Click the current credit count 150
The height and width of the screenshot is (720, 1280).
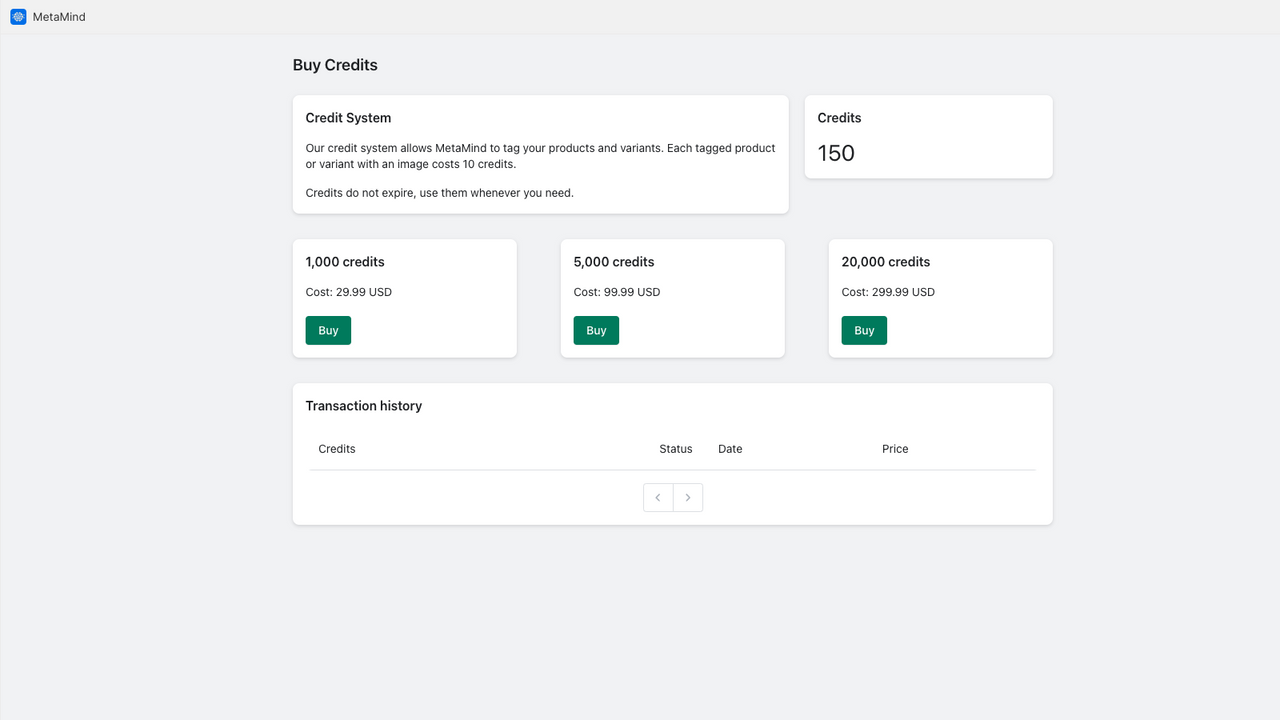pos(835,153)
